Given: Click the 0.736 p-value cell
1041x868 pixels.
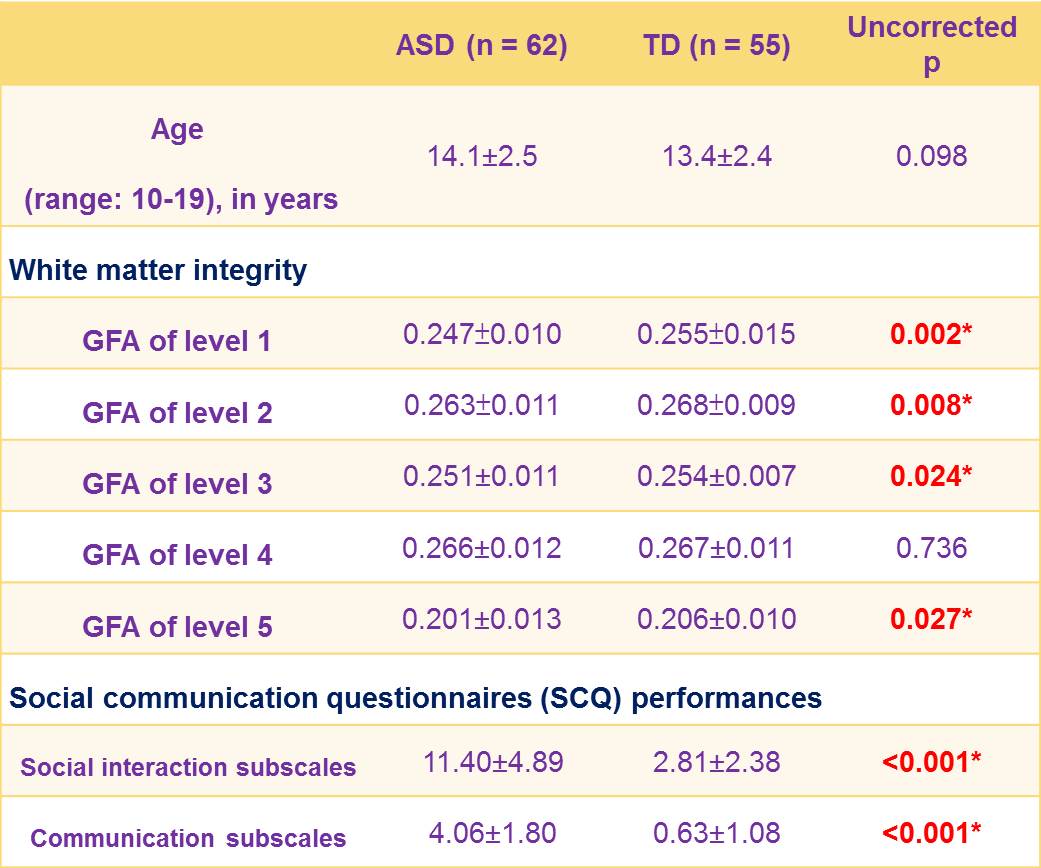Looking at the screenshot, I should pos(931,548).
